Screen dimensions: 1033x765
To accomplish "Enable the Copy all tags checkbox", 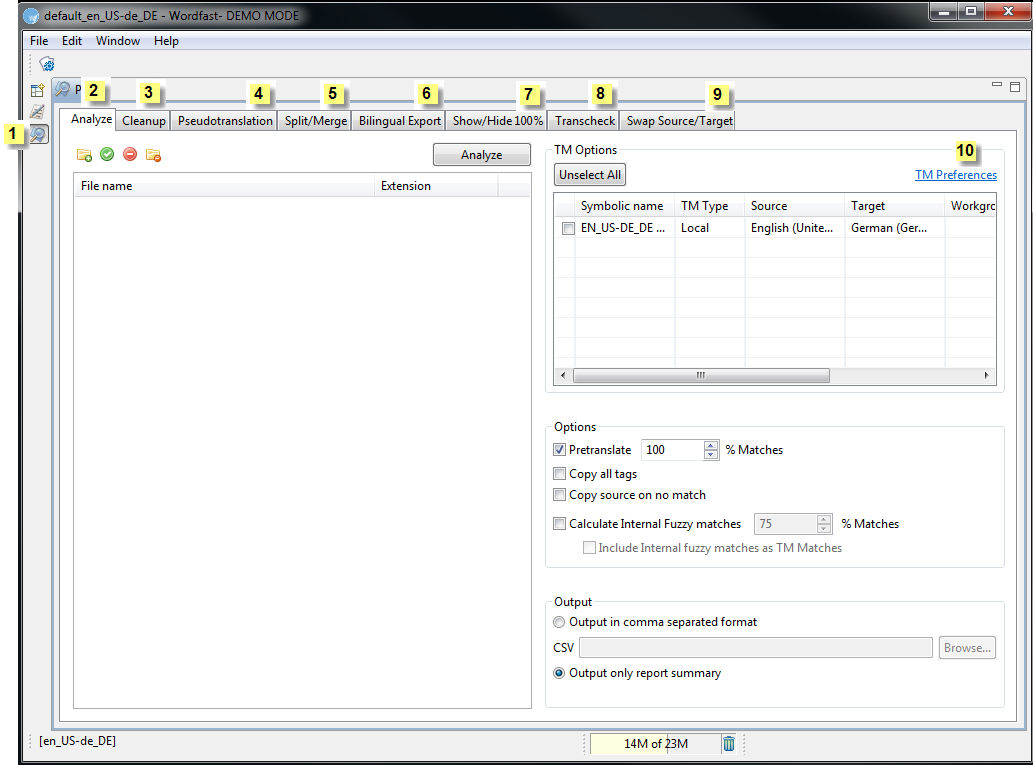I will [559, 474].
